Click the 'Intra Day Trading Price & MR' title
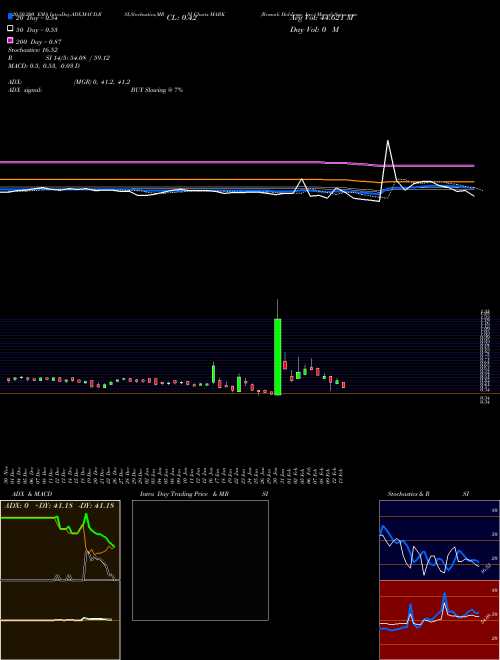Screen dimensions: 500x660 pos(184,494)
